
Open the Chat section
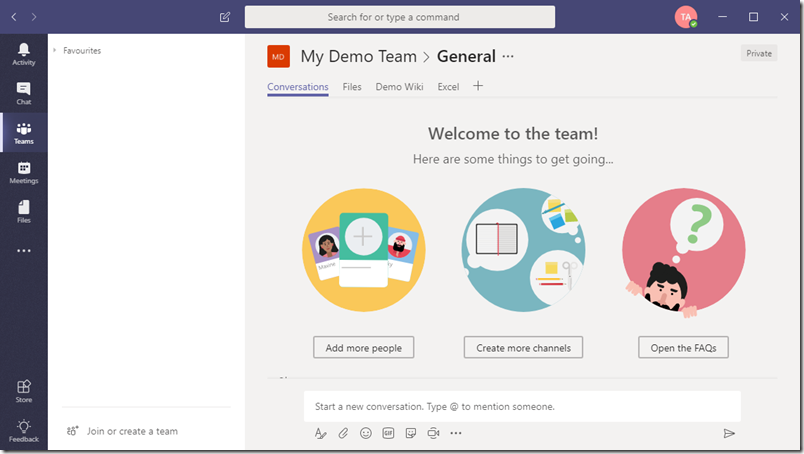tap(24, 93)
